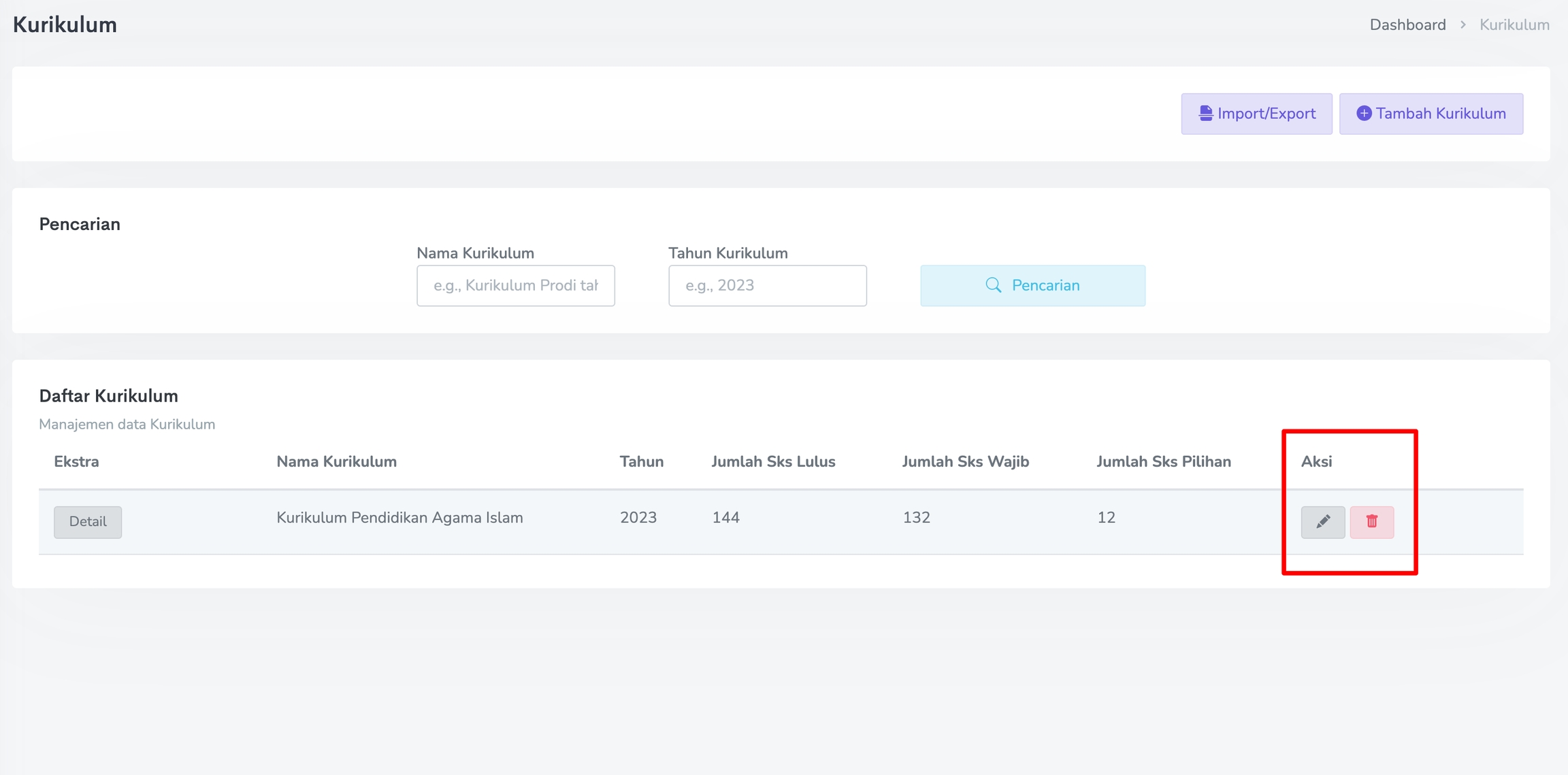
Task: Click the Jumlah Sks Wajib column header
Action: 965,462
